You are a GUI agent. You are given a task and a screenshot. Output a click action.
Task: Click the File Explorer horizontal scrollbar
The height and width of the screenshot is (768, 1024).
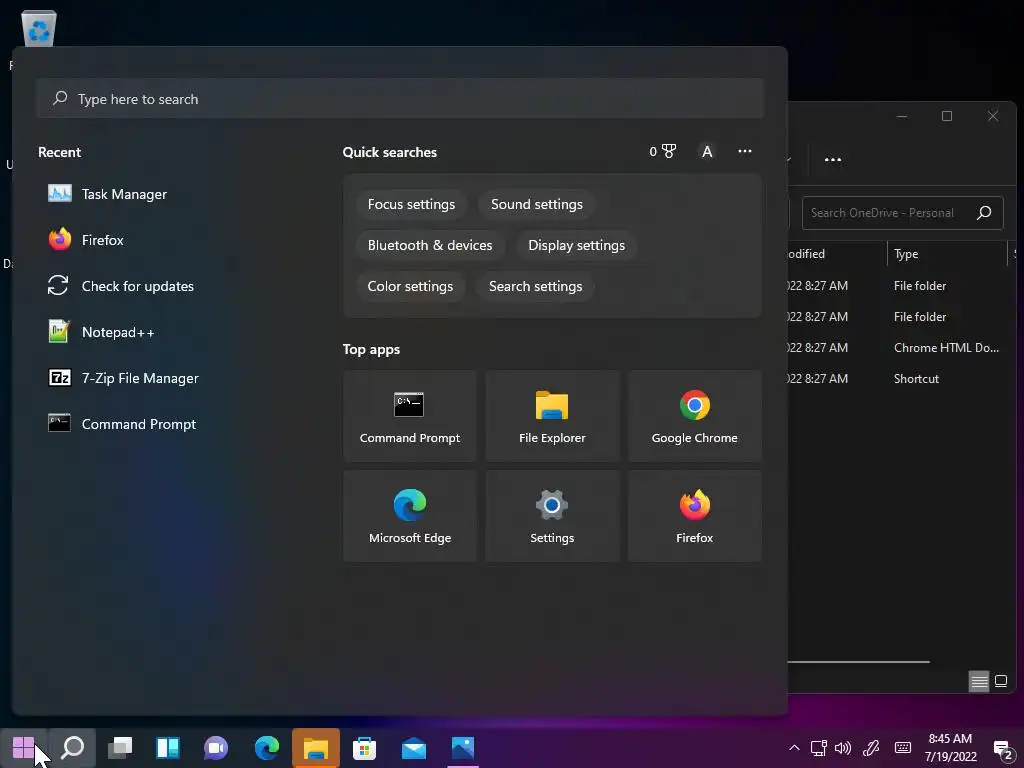tap(858, 662)
